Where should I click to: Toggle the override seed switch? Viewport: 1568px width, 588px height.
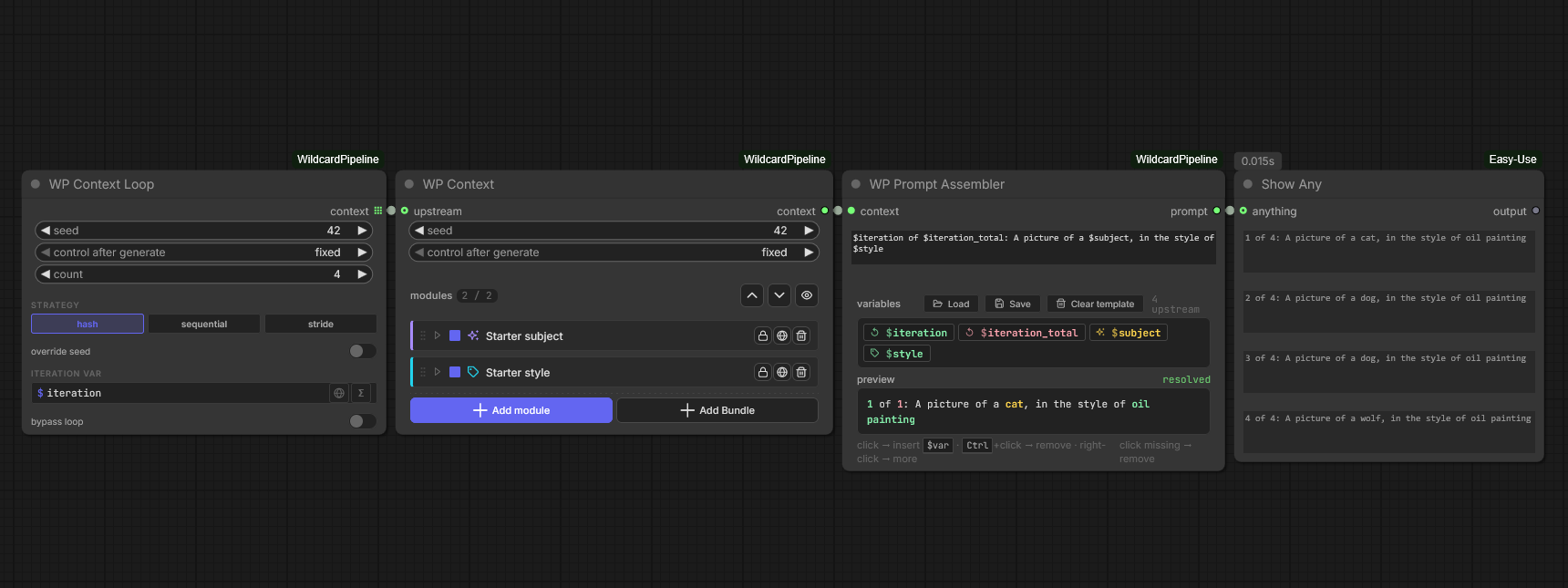362,351
